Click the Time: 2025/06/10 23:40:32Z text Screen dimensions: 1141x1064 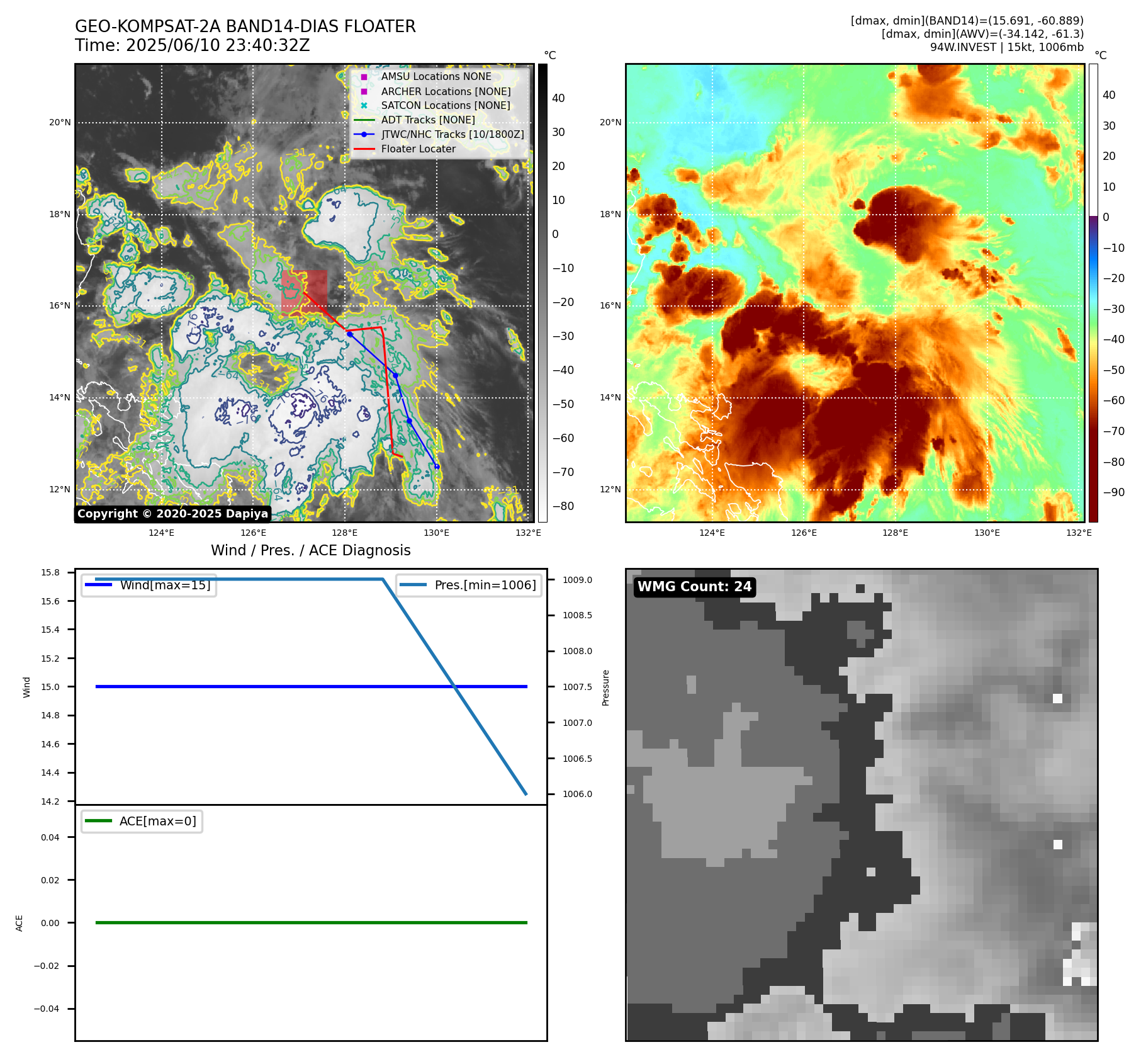point(192,45)
